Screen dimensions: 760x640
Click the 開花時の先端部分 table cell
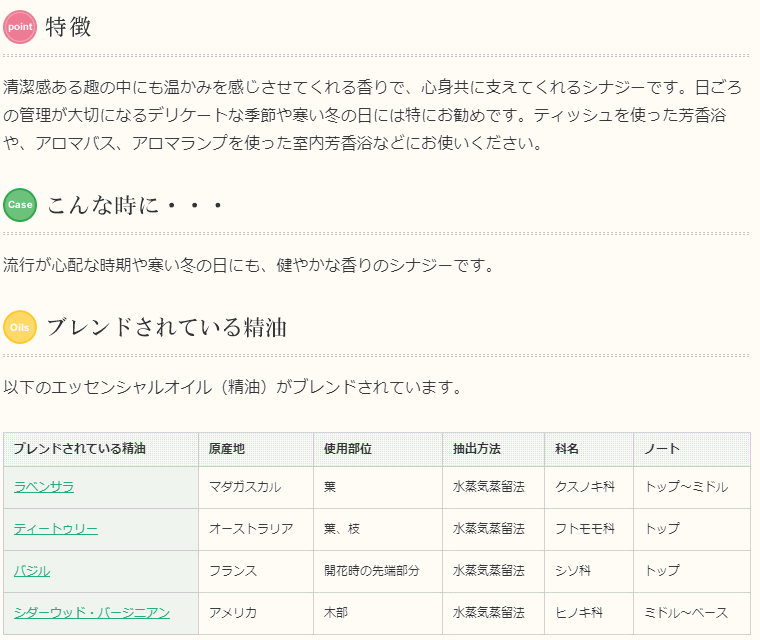(x=378, y=571)
